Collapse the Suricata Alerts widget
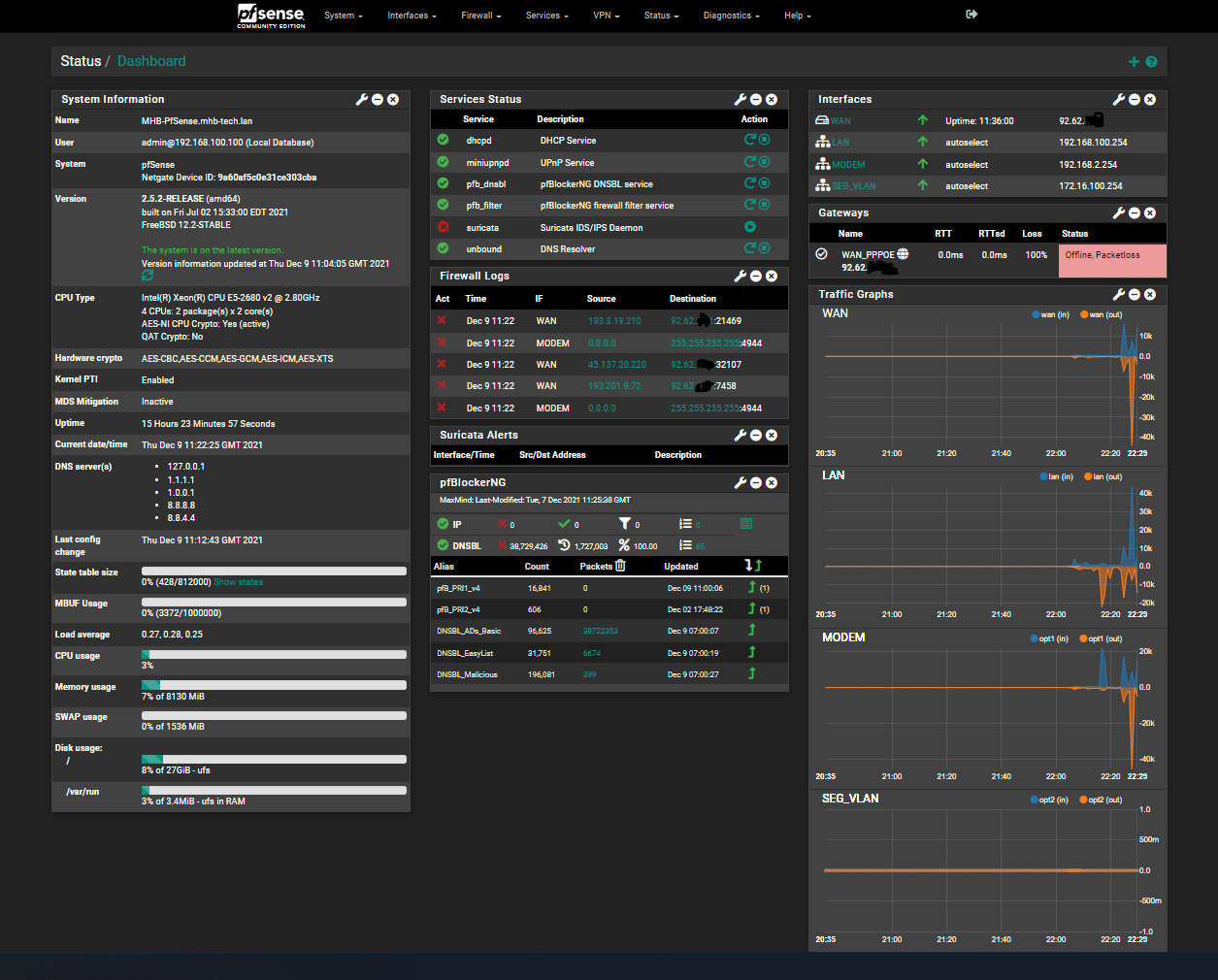Image resolution: width=1218 pixels, height=980 pixels. click(x=756, y=435)
